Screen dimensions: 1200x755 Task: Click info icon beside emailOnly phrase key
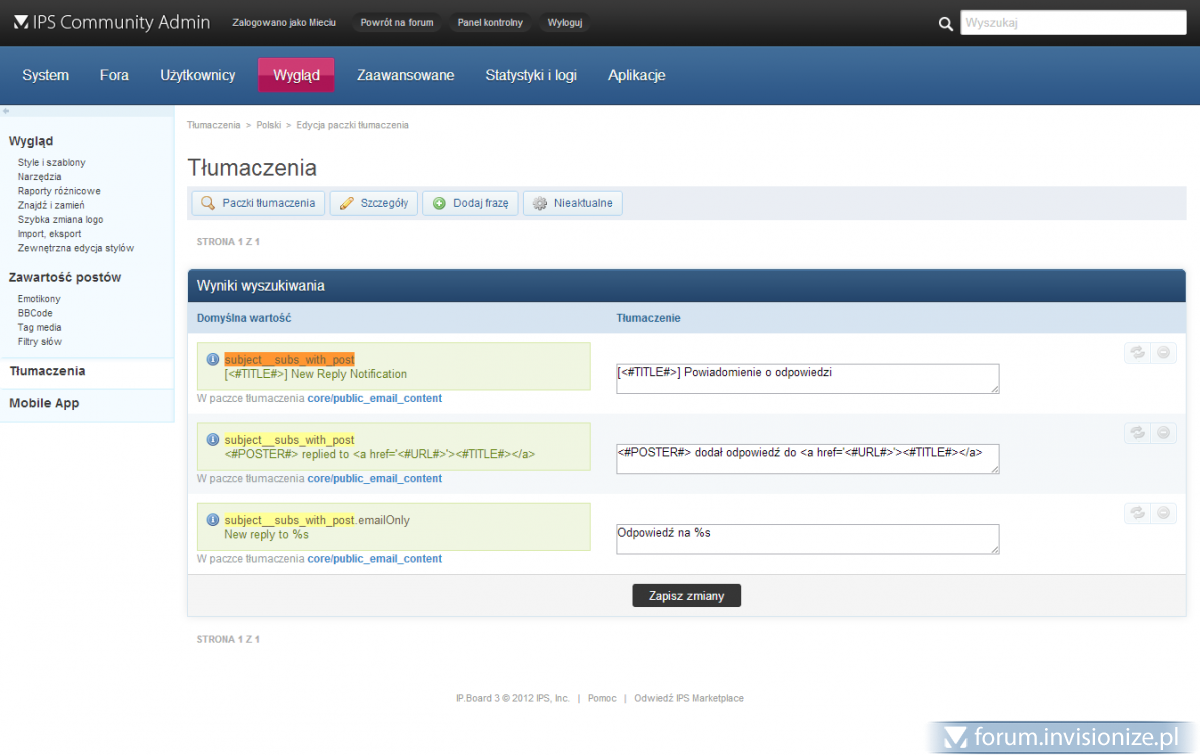point(213,520)
